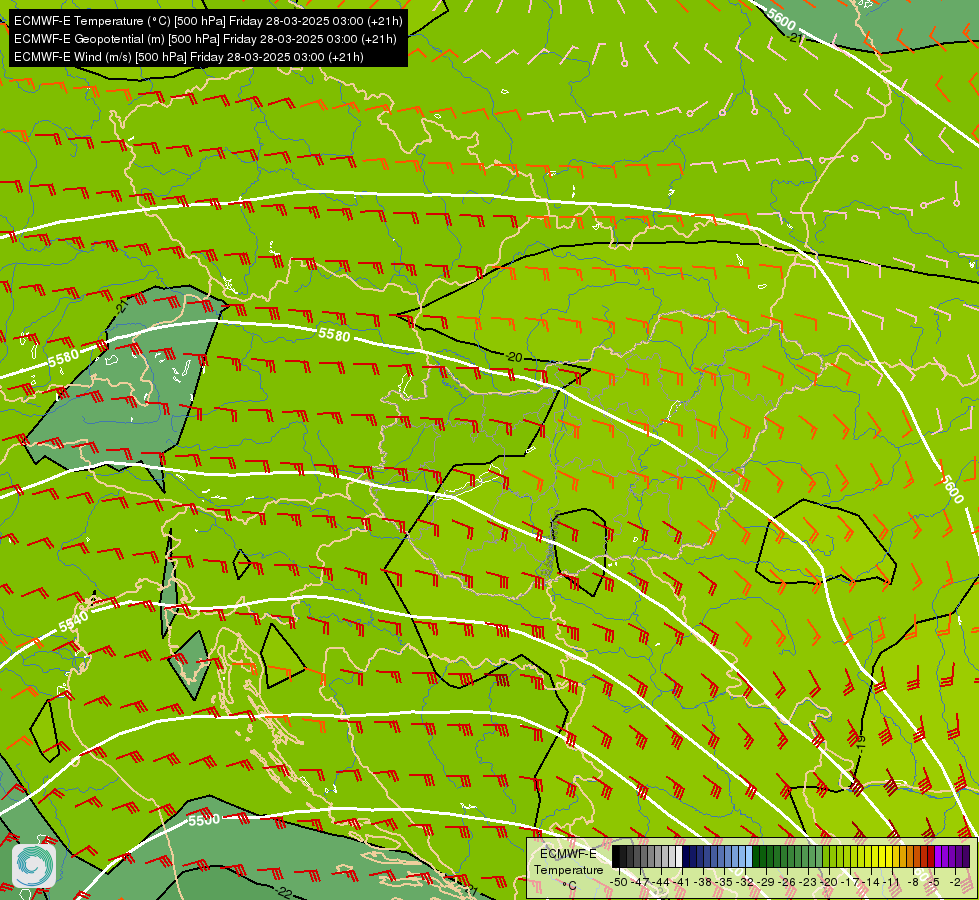The image size is (979, 900).
Task: Click the 5580 label above the -20 isotherm label
Action: [x=334, y=335]
